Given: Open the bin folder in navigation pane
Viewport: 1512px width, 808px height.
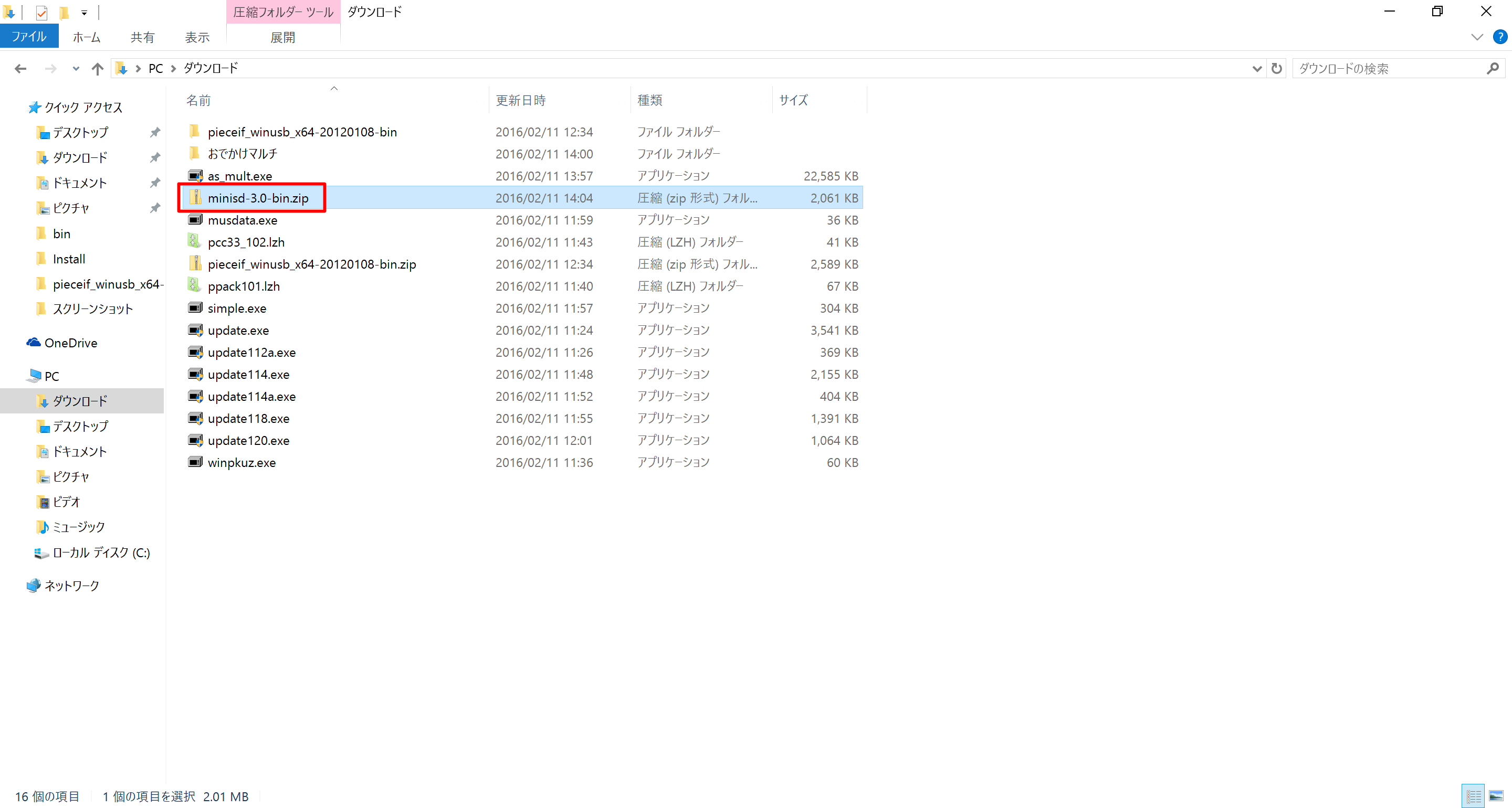Looking at the screenshot, I should tap(61, 233).
